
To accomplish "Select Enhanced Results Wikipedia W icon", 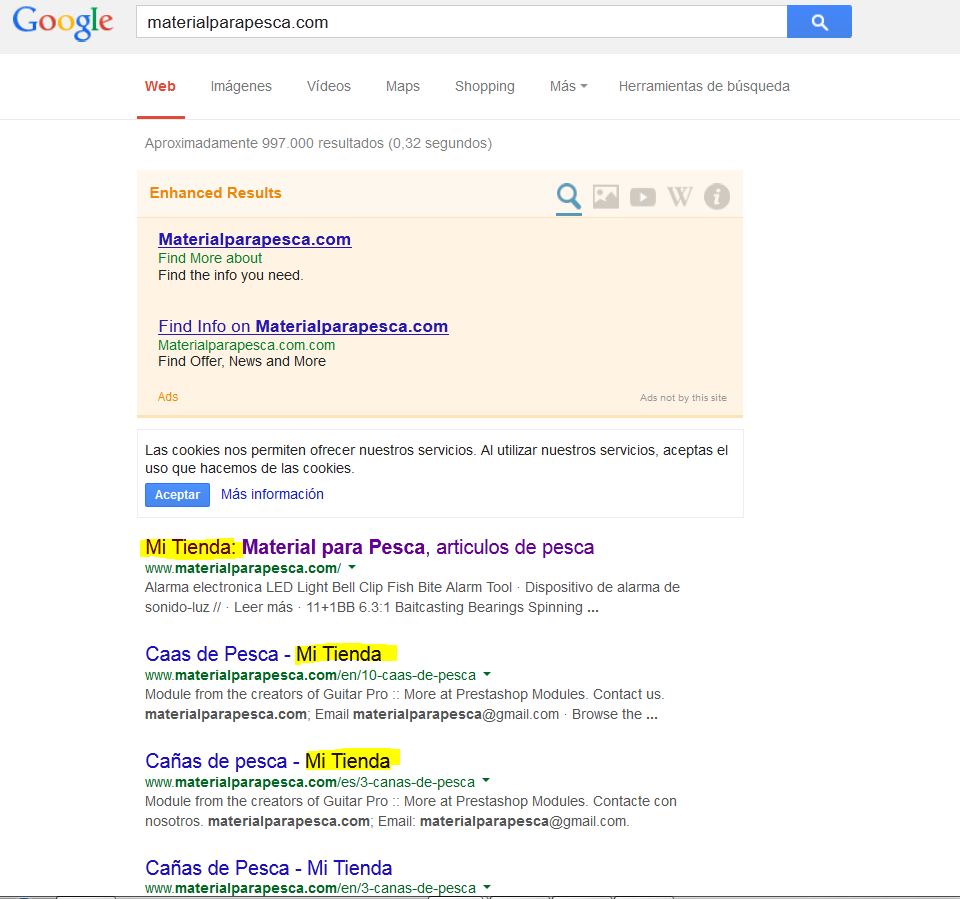I will (680, 197).
